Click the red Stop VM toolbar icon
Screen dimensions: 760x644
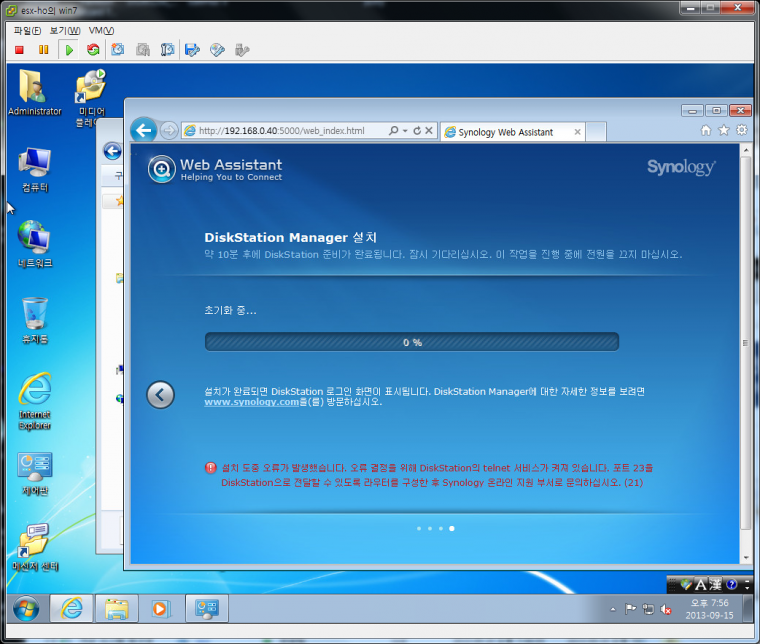19,50
